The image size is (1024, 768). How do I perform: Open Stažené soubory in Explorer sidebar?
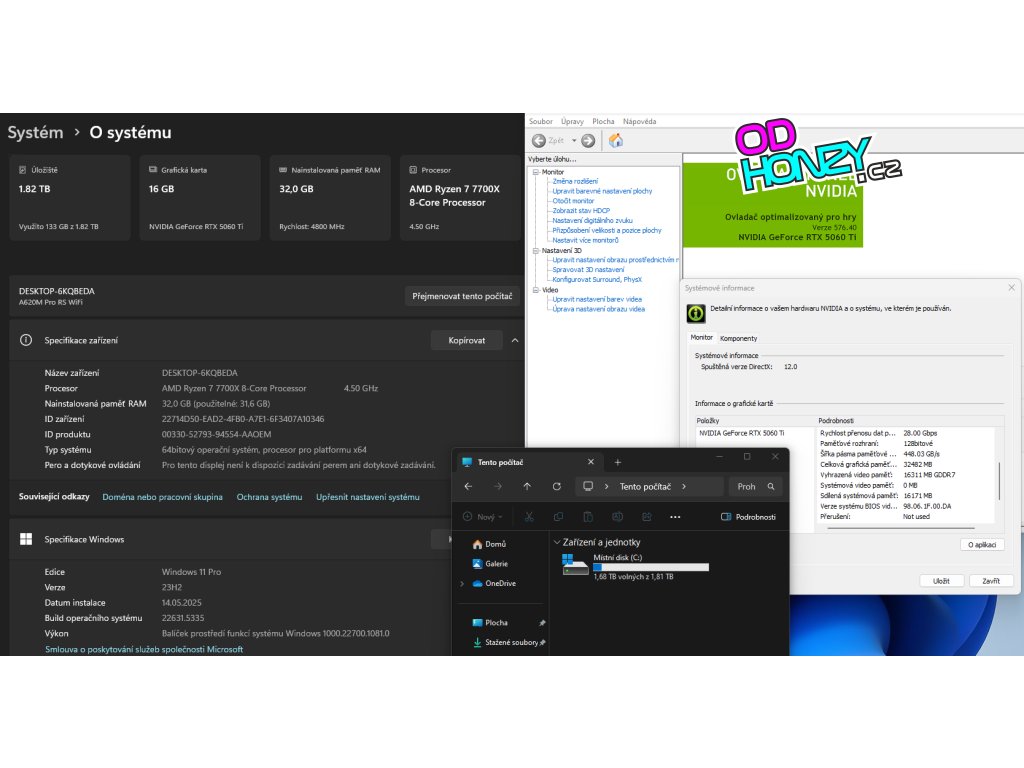pyautogui.click(x=505, y=642)
